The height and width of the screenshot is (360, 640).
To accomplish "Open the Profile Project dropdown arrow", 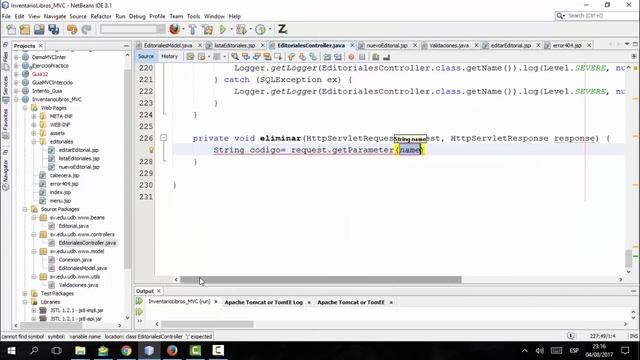I will pos(269,29).
